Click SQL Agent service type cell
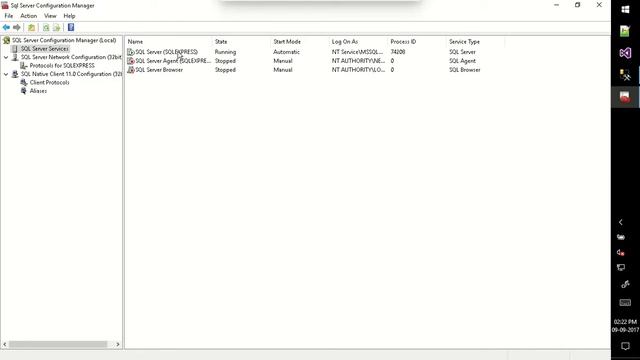640x360 pixels. click(x=462, y=61)
